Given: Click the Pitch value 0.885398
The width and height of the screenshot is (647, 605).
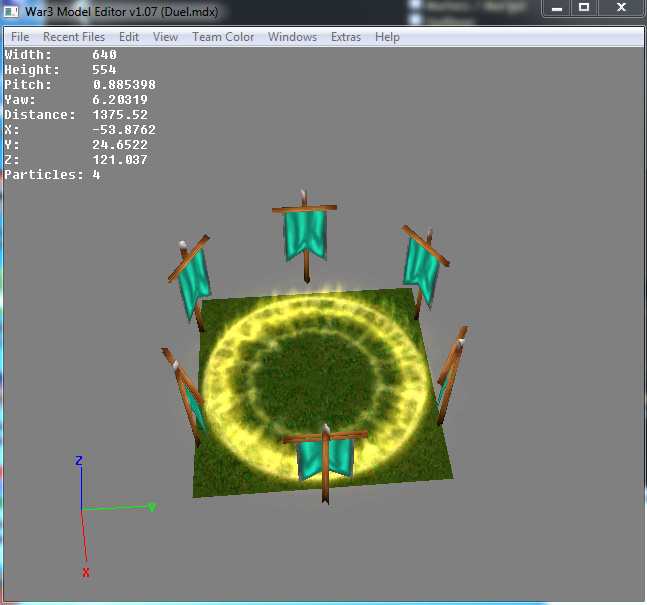Looking at the screenshot, I should [x=124, y=85].
